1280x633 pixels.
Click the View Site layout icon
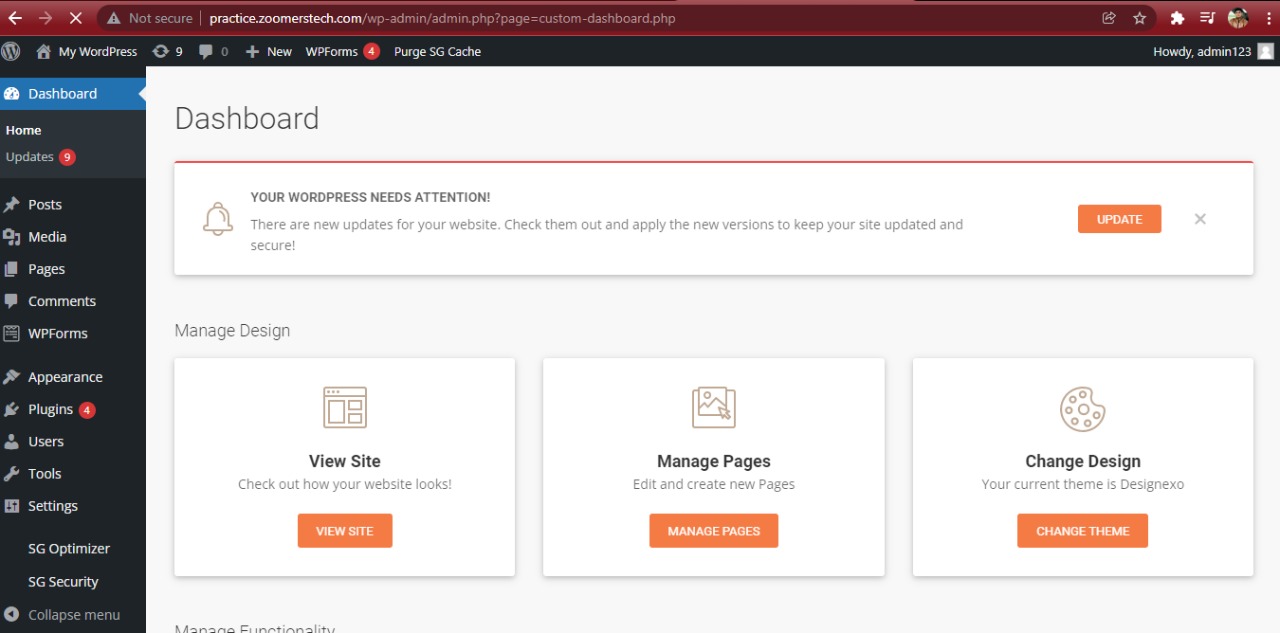tap(345, 408)
